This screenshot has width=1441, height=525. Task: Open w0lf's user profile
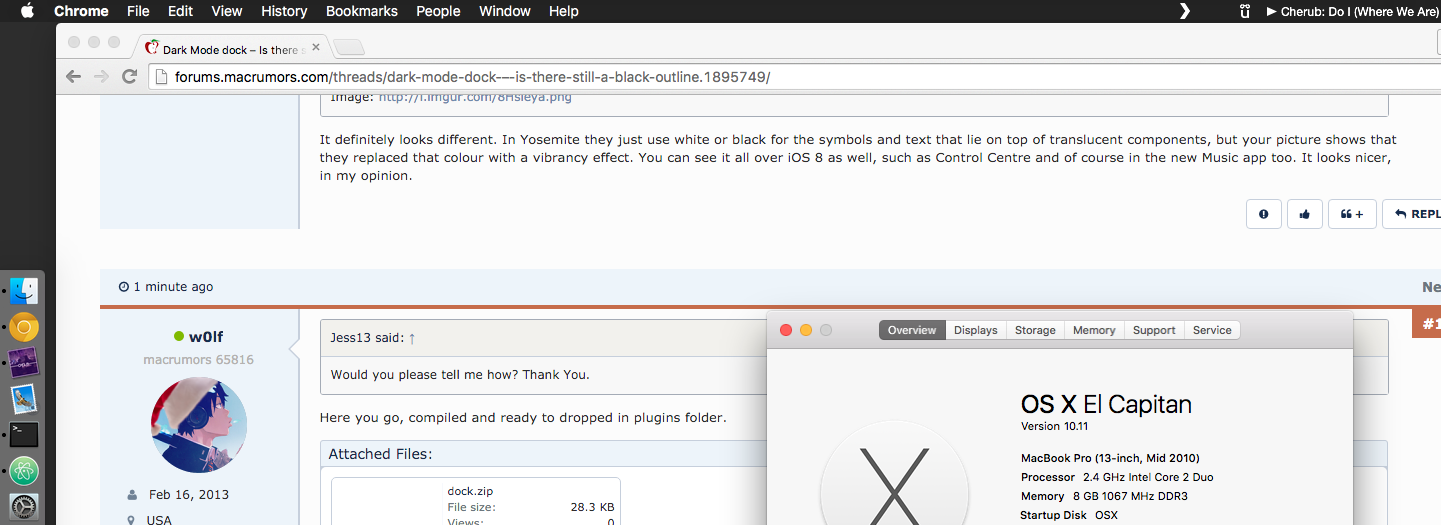coord(208,337)
